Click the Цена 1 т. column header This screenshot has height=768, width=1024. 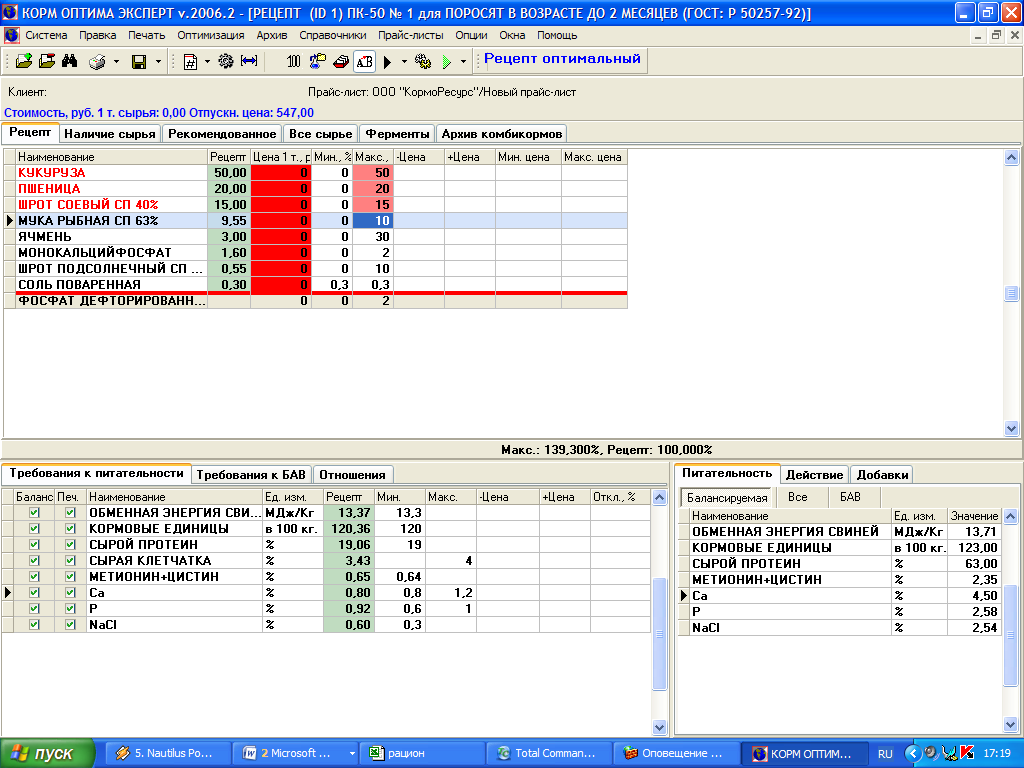click(281, 157)
